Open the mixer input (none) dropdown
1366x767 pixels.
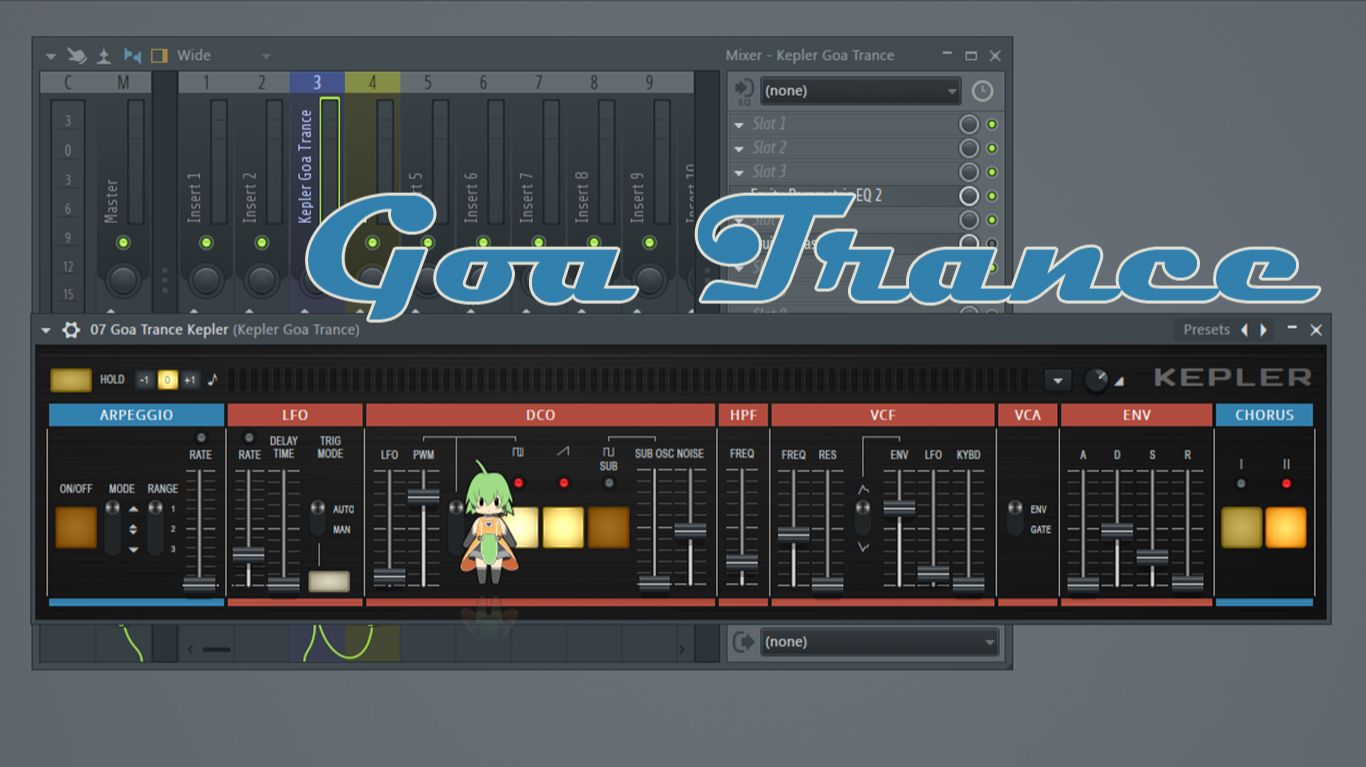point(860,91)
